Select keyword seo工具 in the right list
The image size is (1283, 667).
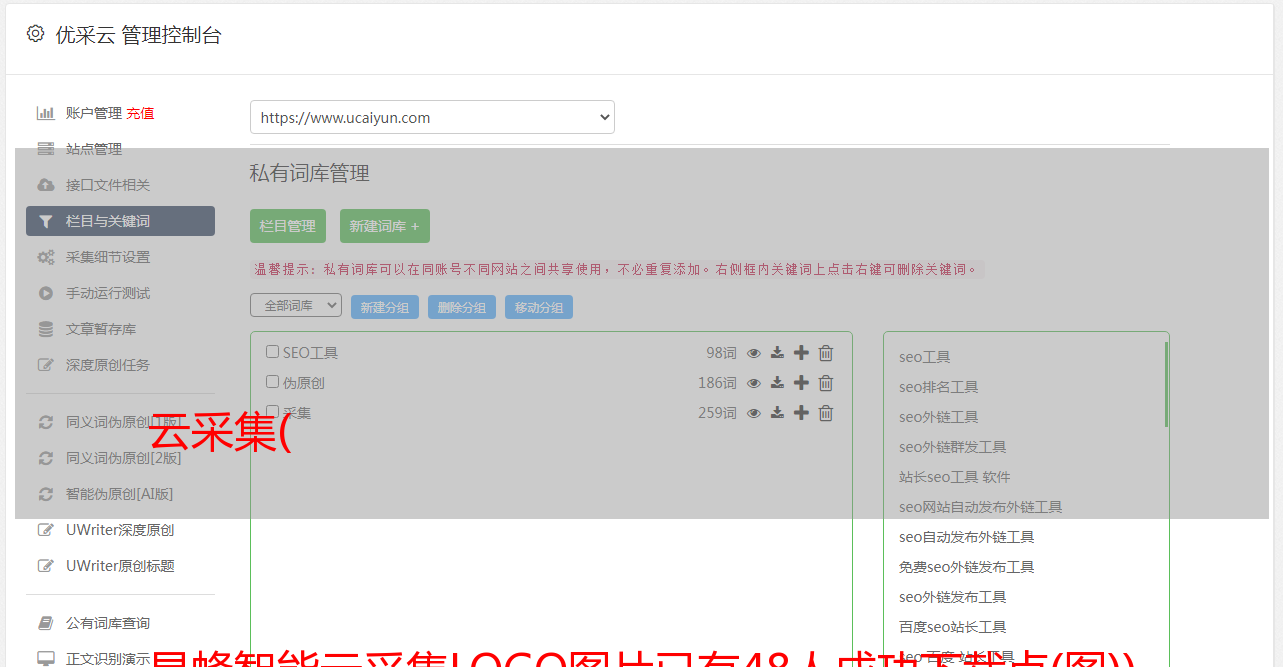[925, 357]
